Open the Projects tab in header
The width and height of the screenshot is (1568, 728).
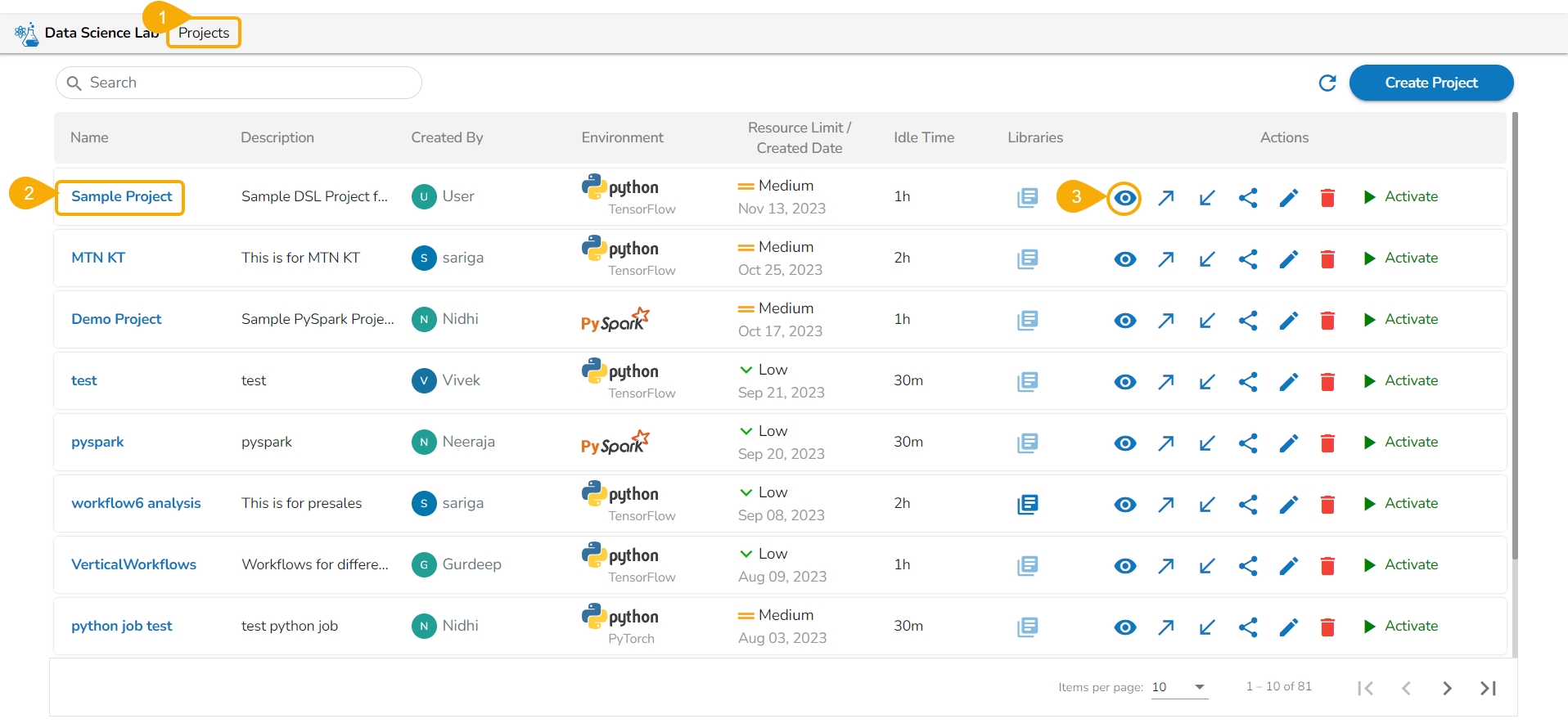(204, 33)
